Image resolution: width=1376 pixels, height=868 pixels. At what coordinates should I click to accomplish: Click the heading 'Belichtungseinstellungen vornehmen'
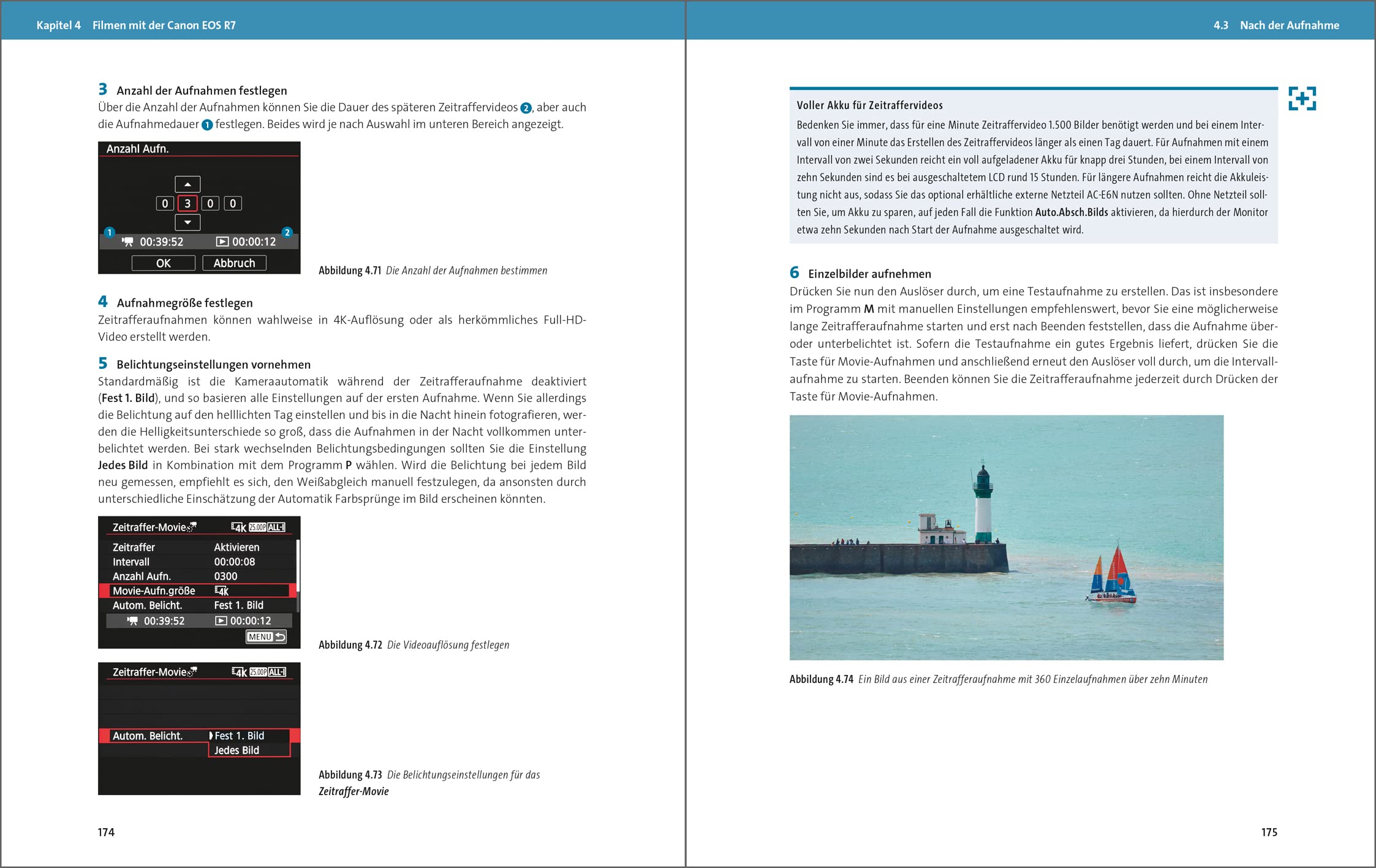coord(213,364)
